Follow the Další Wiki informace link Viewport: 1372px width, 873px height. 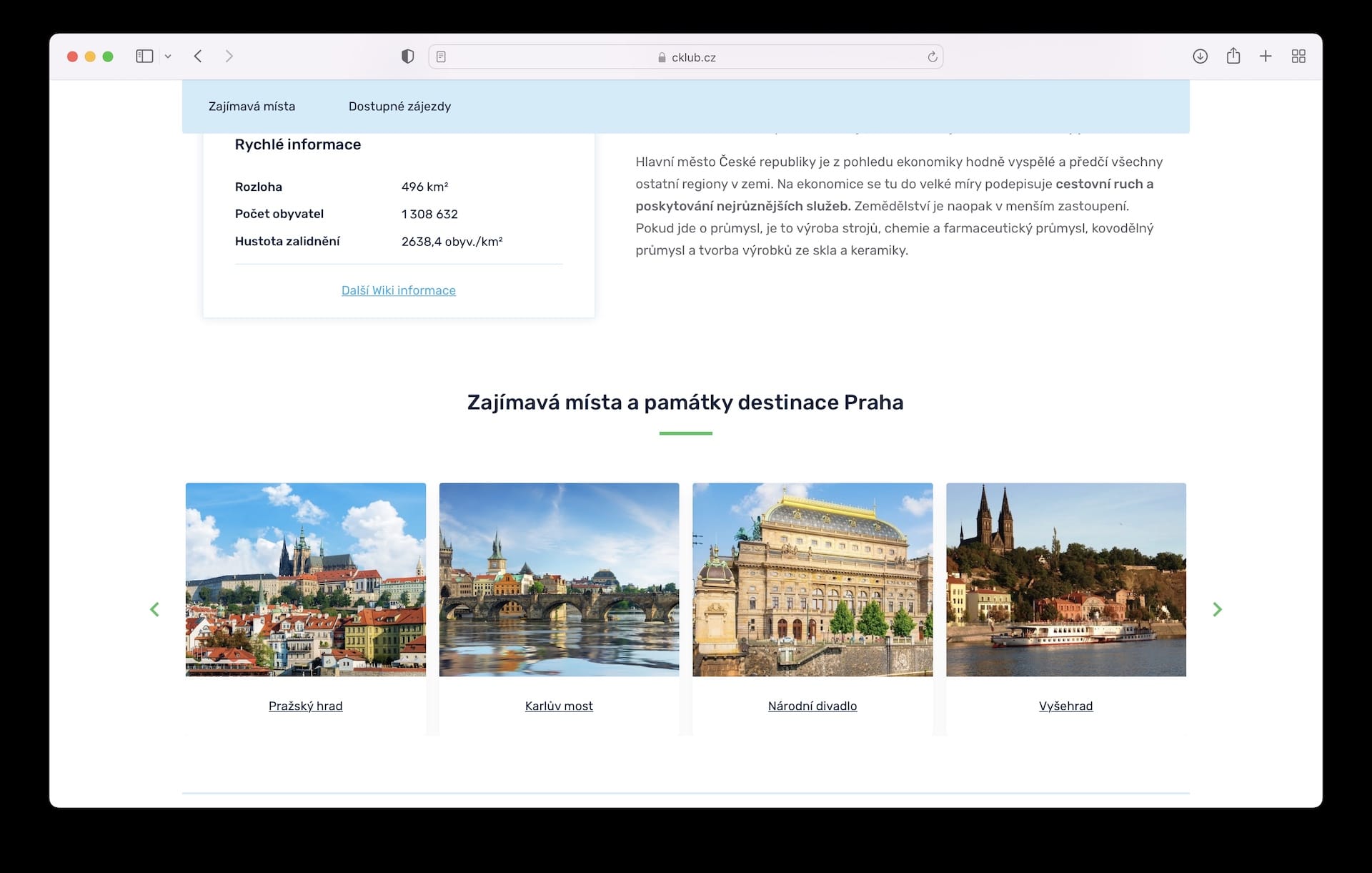398,290
